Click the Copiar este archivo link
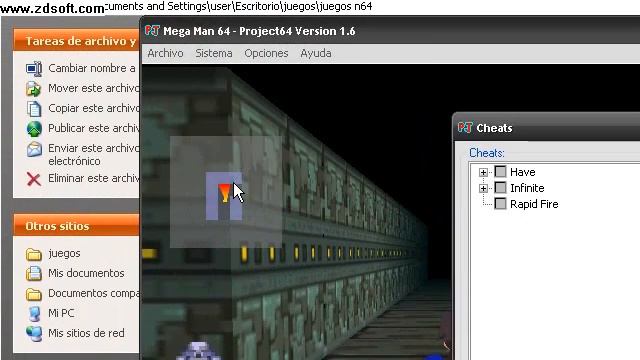The image size is (640, 360). click(x=93, y=108)
